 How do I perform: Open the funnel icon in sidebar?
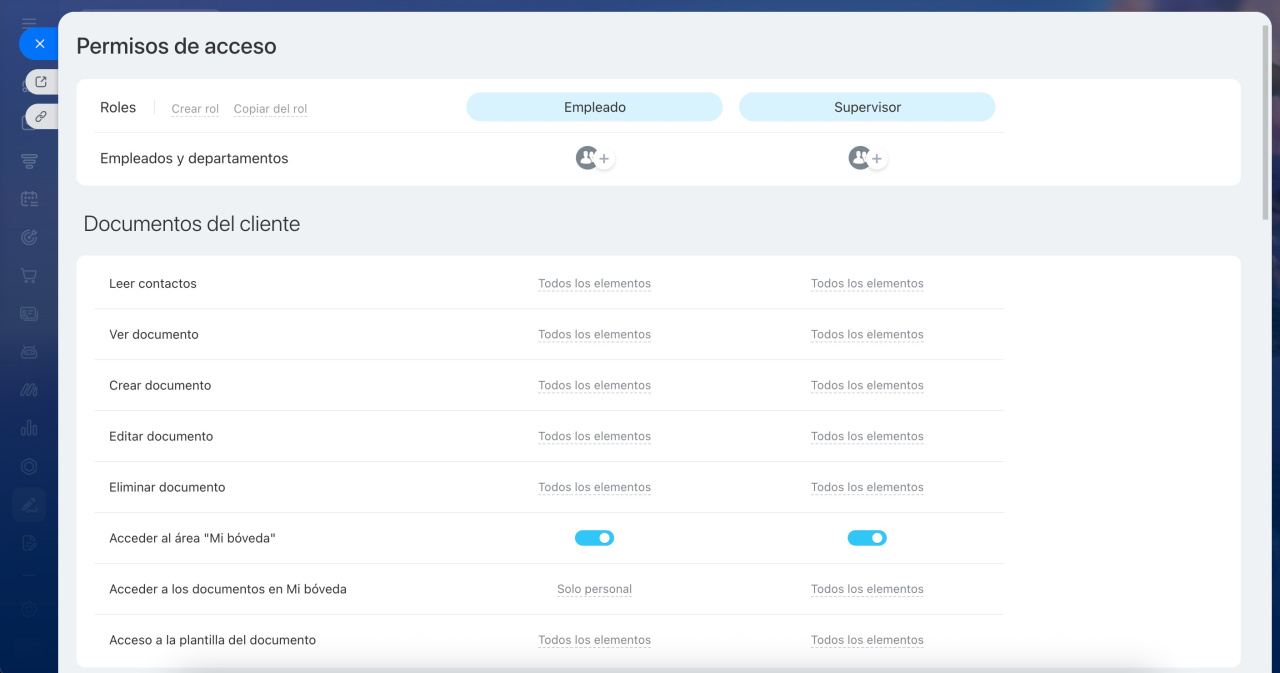(x=29, y=161)
